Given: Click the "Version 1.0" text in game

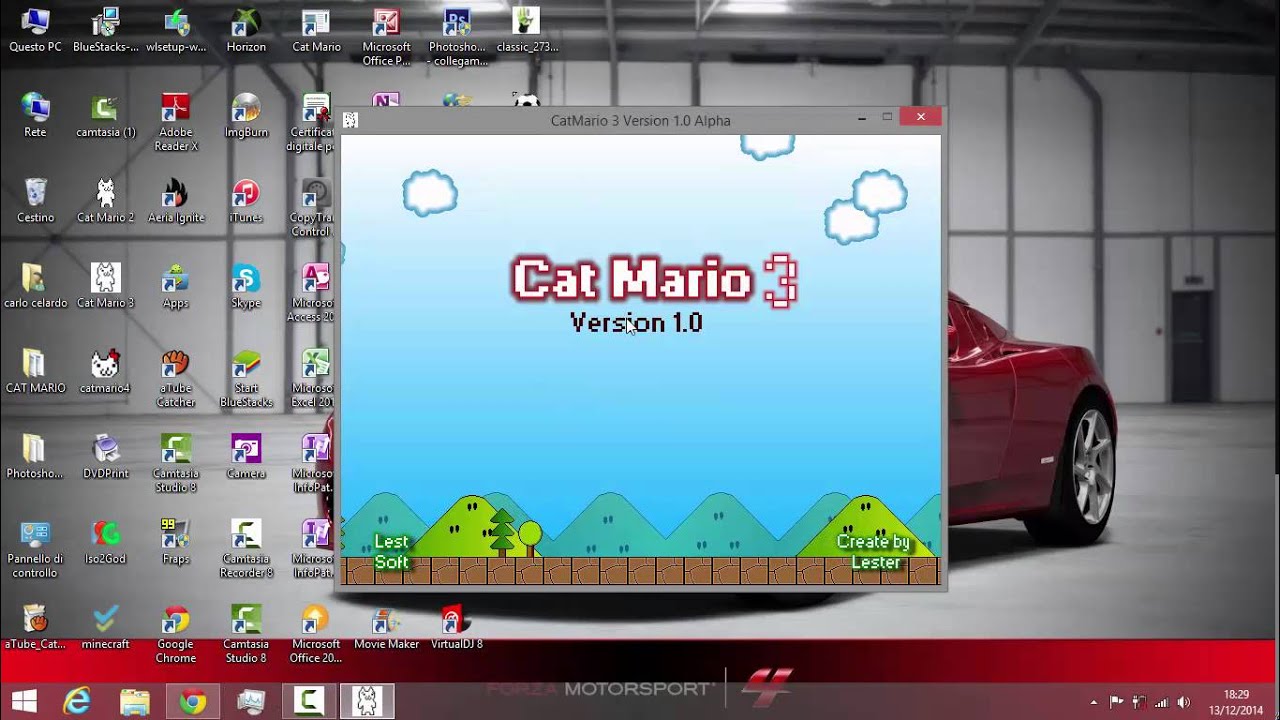Looking at the screenshot, I should 636,322.
